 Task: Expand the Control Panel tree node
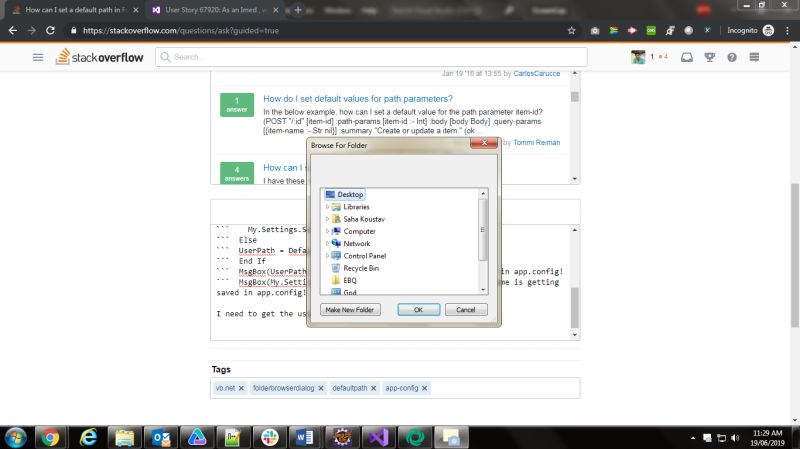328,256
